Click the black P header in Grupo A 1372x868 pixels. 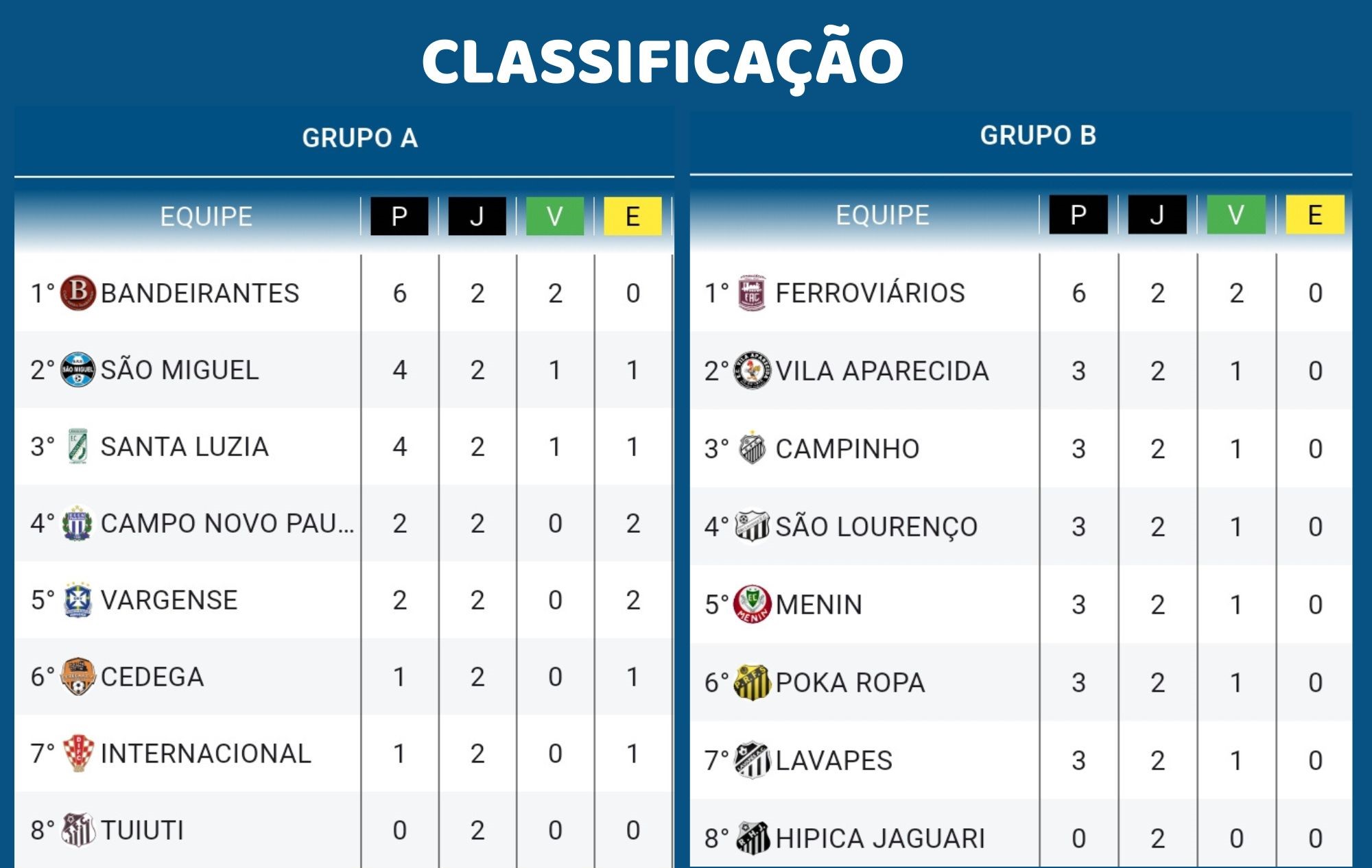click(399, 217)
